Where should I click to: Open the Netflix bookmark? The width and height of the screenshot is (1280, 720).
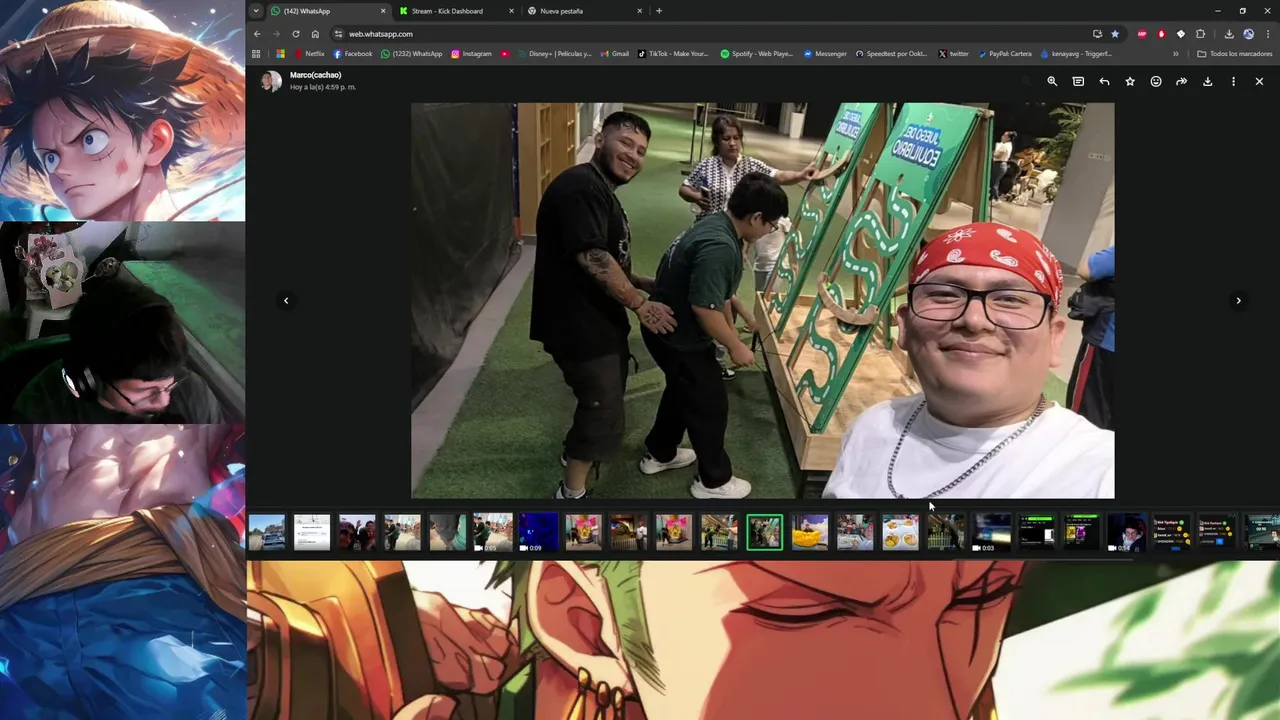pos(310,54)
